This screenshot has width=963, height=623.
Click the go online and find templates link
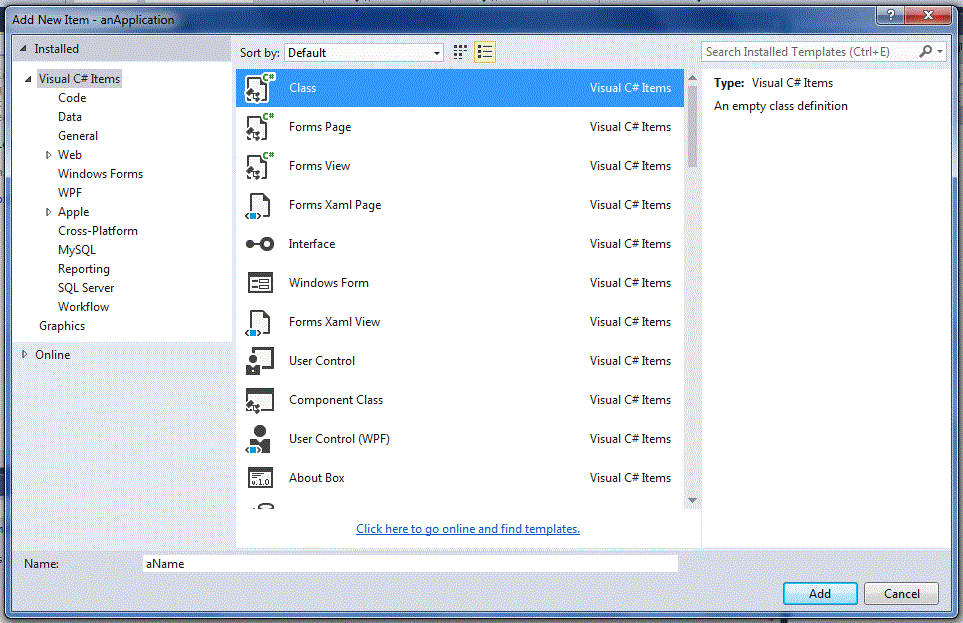tap(468, 529)
